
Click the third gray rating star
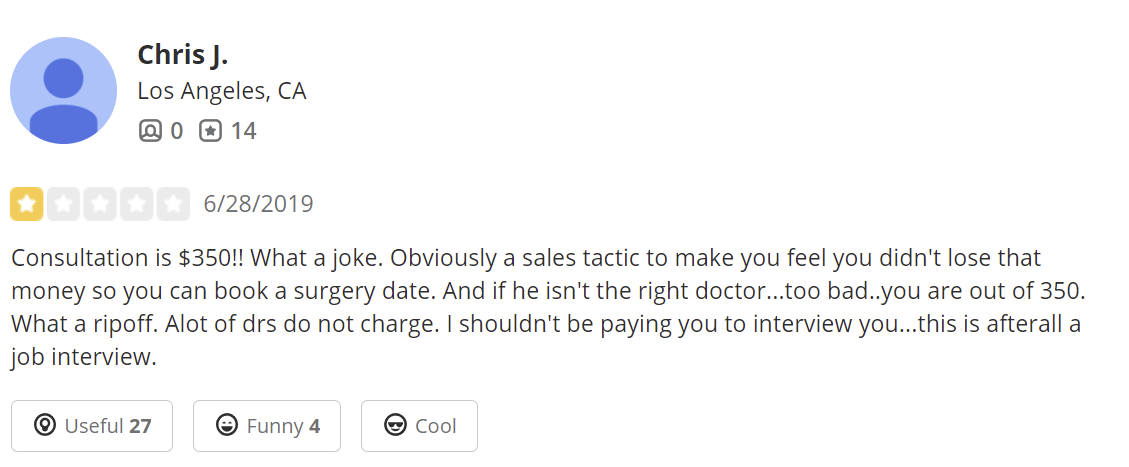tap(100, 204)
